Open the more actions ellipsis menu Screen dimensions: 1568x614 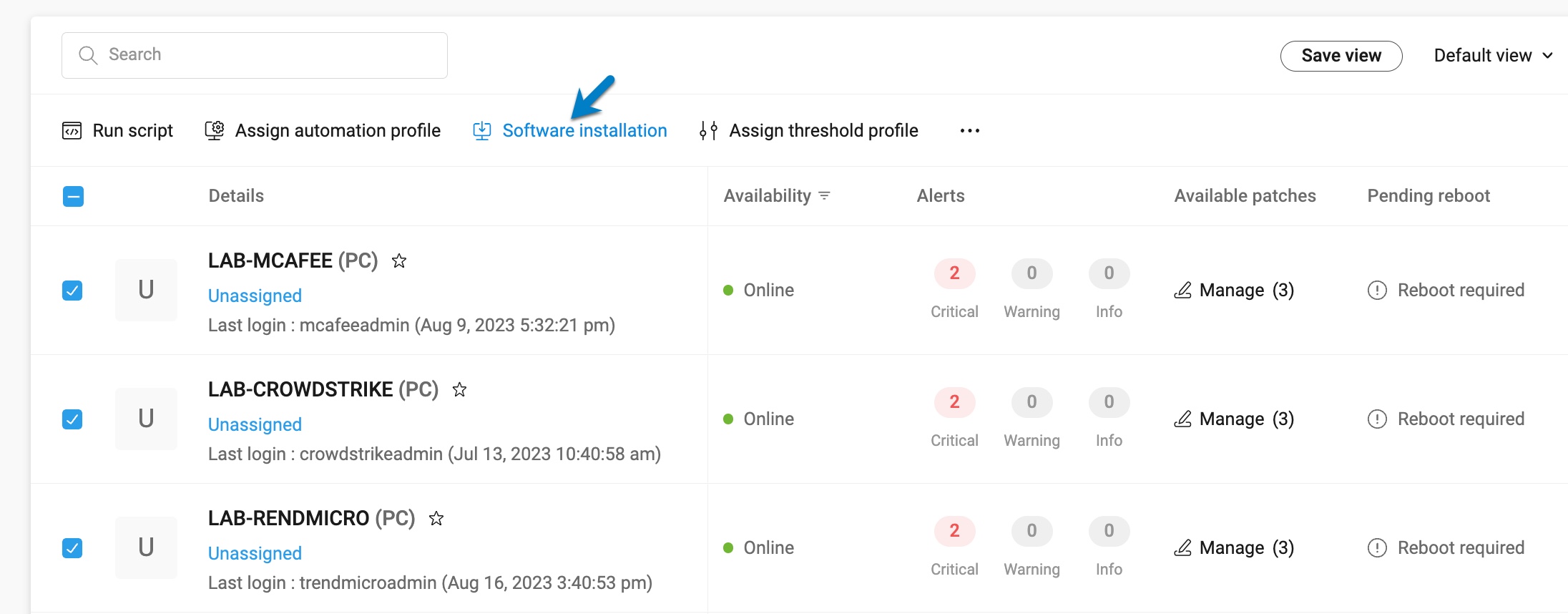[x=970, y=130]
